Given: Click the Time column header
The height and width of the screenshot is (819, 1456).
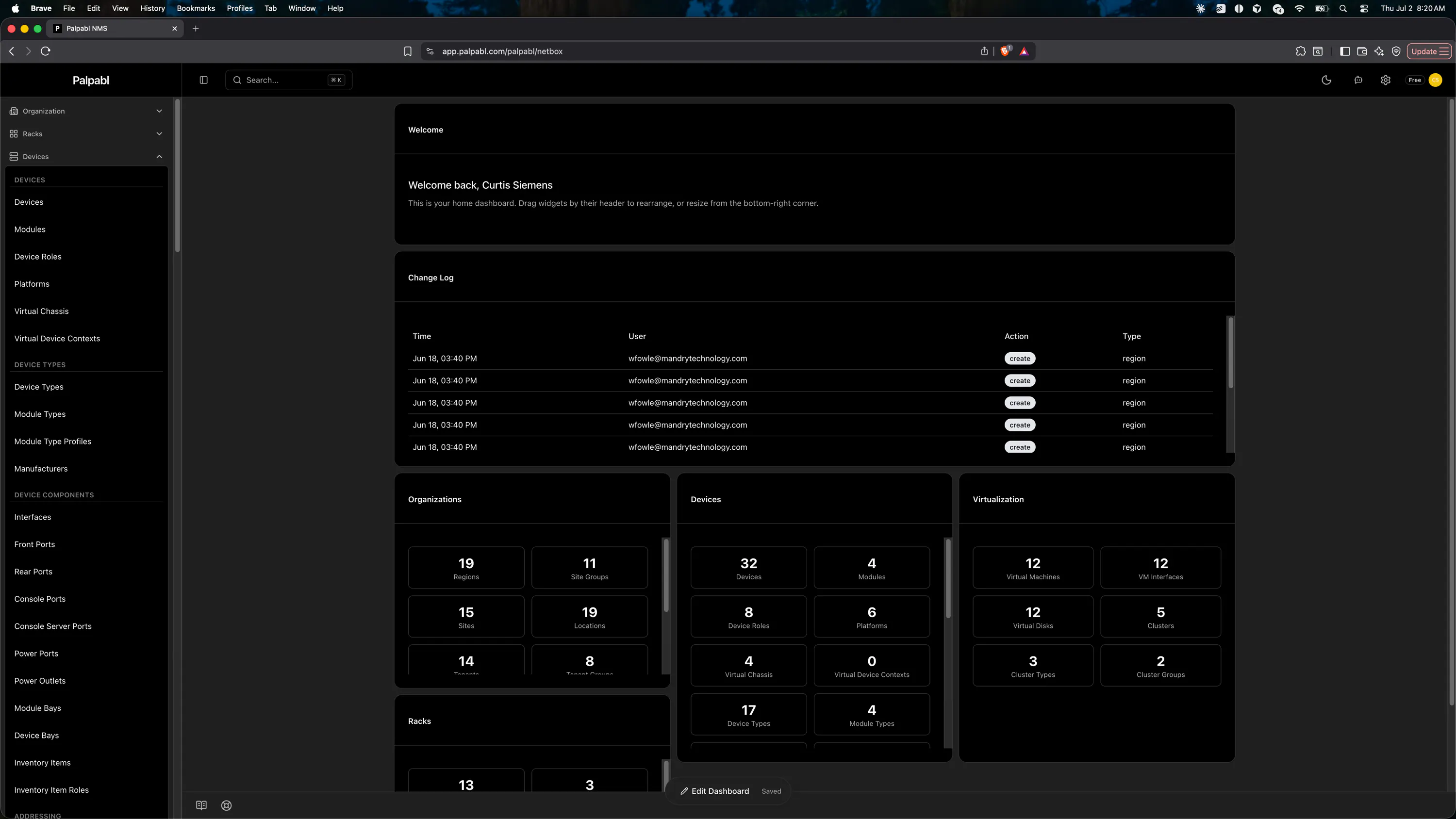Looking at the screenshot, I should click(422, 336).
